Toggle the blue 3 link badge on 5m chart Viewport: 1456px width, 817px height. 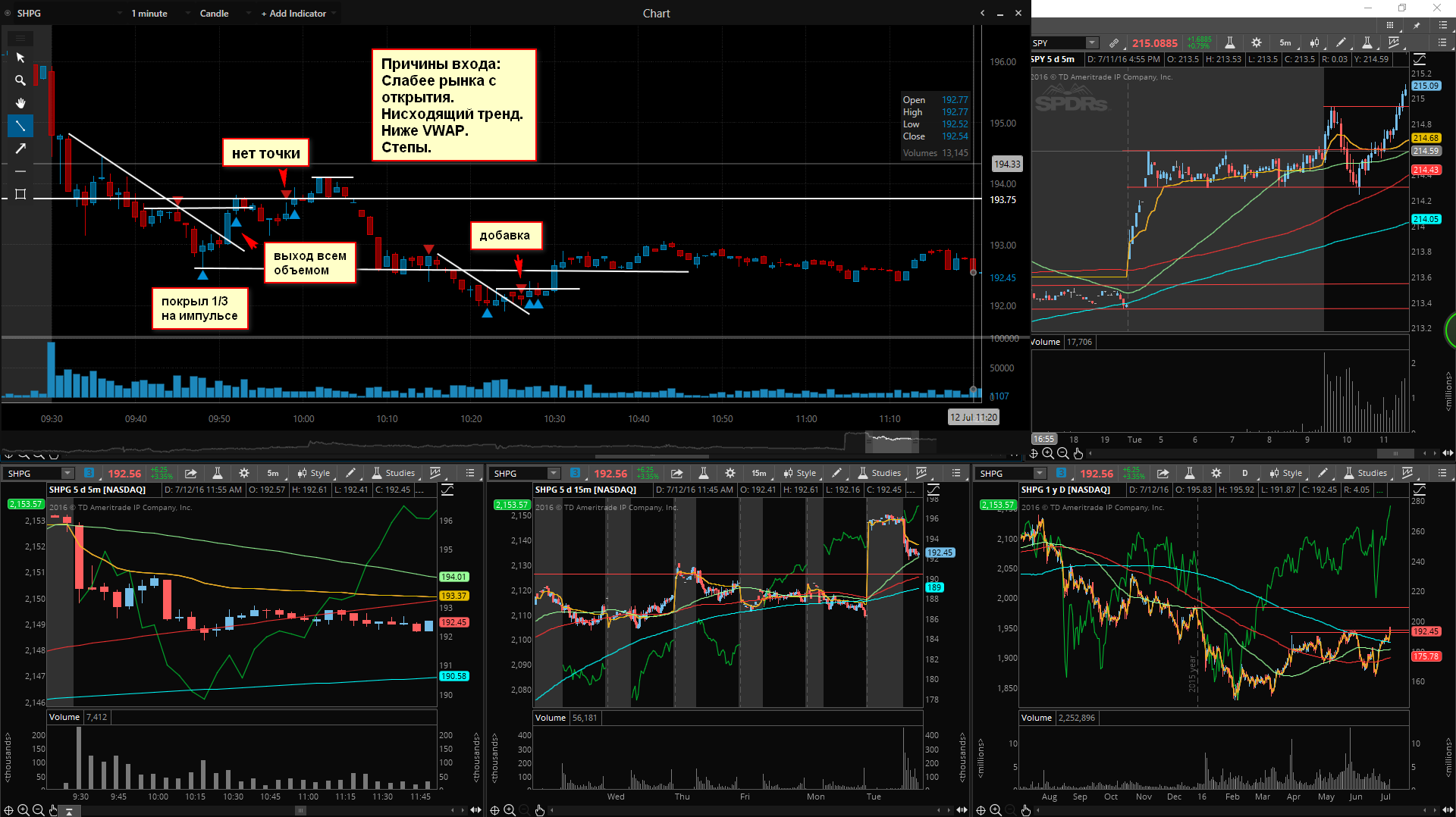pos(89,473)
